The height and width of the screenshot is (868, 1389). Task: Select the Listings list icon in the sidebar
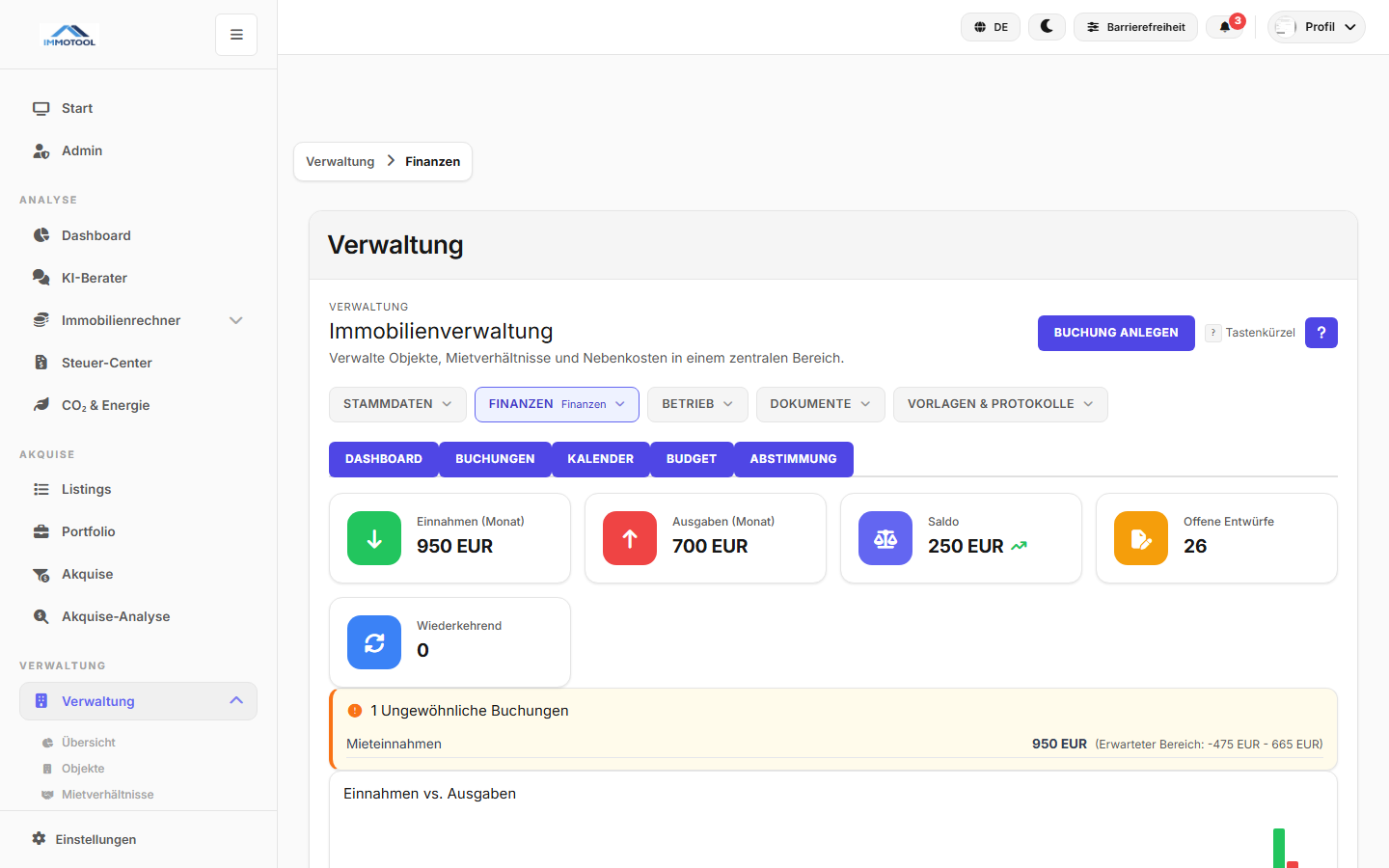41,489
